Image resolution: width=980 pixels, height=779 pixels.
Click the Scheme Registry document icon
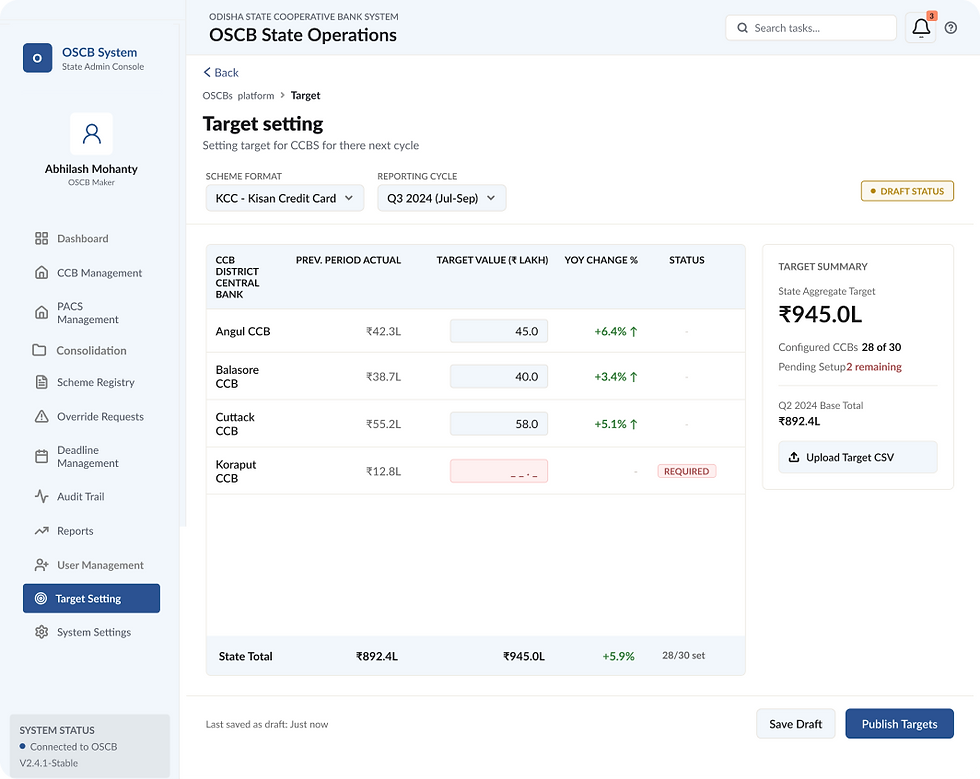pyautogui.click(x=41, y=382)
